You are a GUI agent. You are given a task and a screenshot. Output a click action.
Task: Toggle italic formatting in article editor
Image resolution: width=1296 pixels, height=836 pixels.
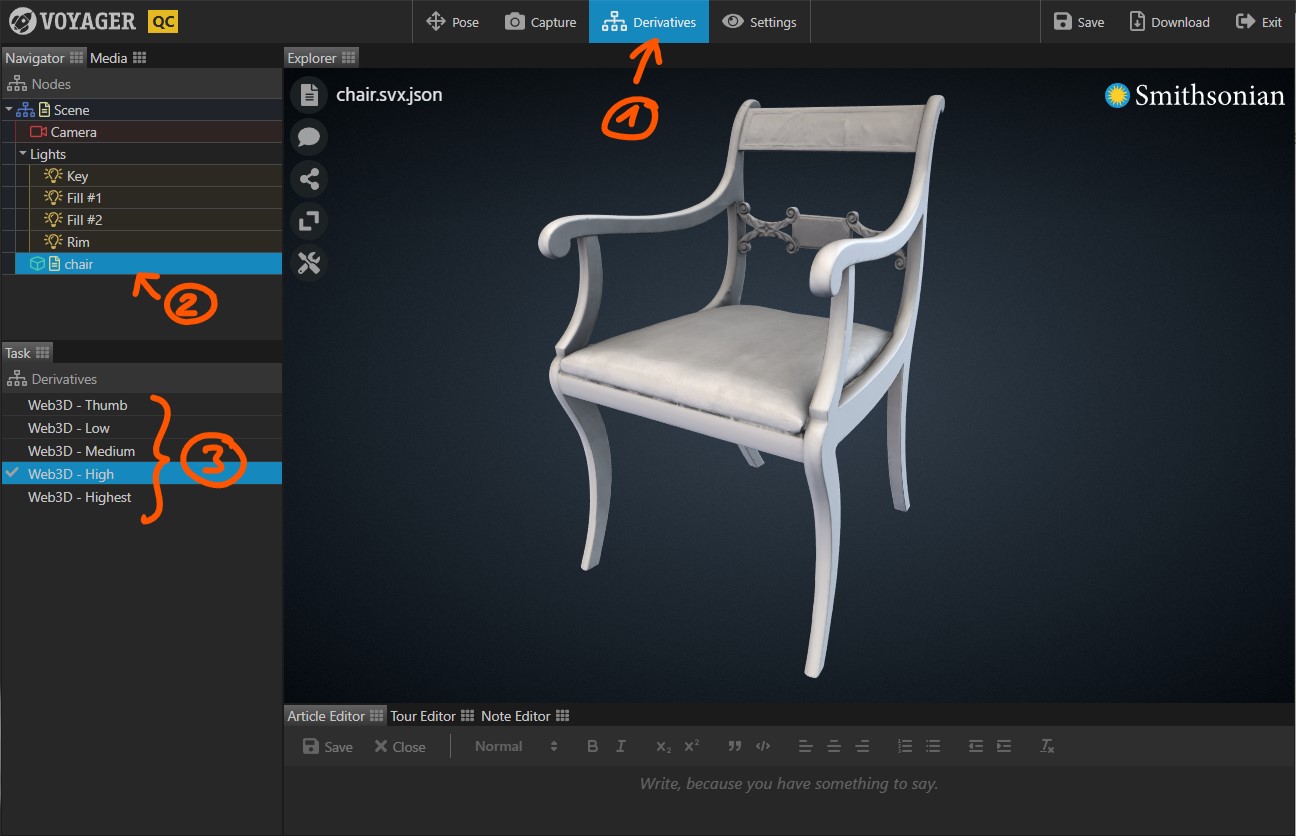(621, 746)
